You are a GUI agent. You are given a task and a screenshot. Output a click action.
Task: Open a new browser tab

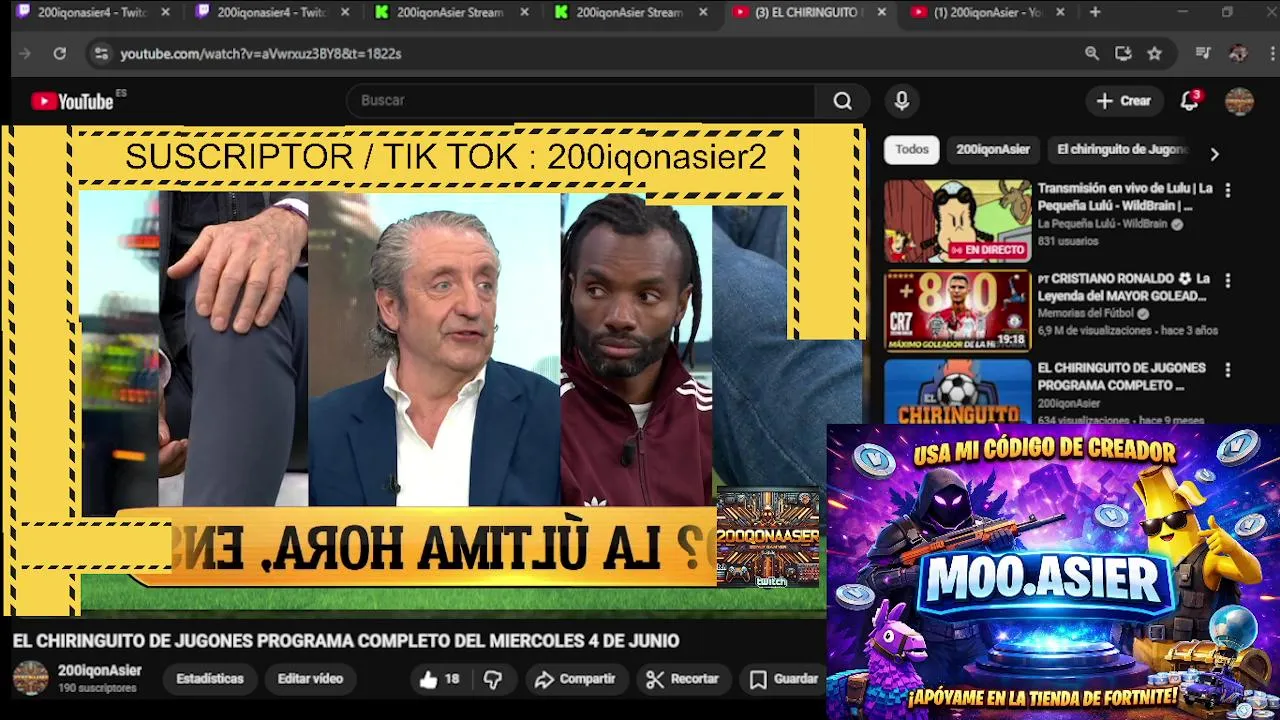[1095, 12]
